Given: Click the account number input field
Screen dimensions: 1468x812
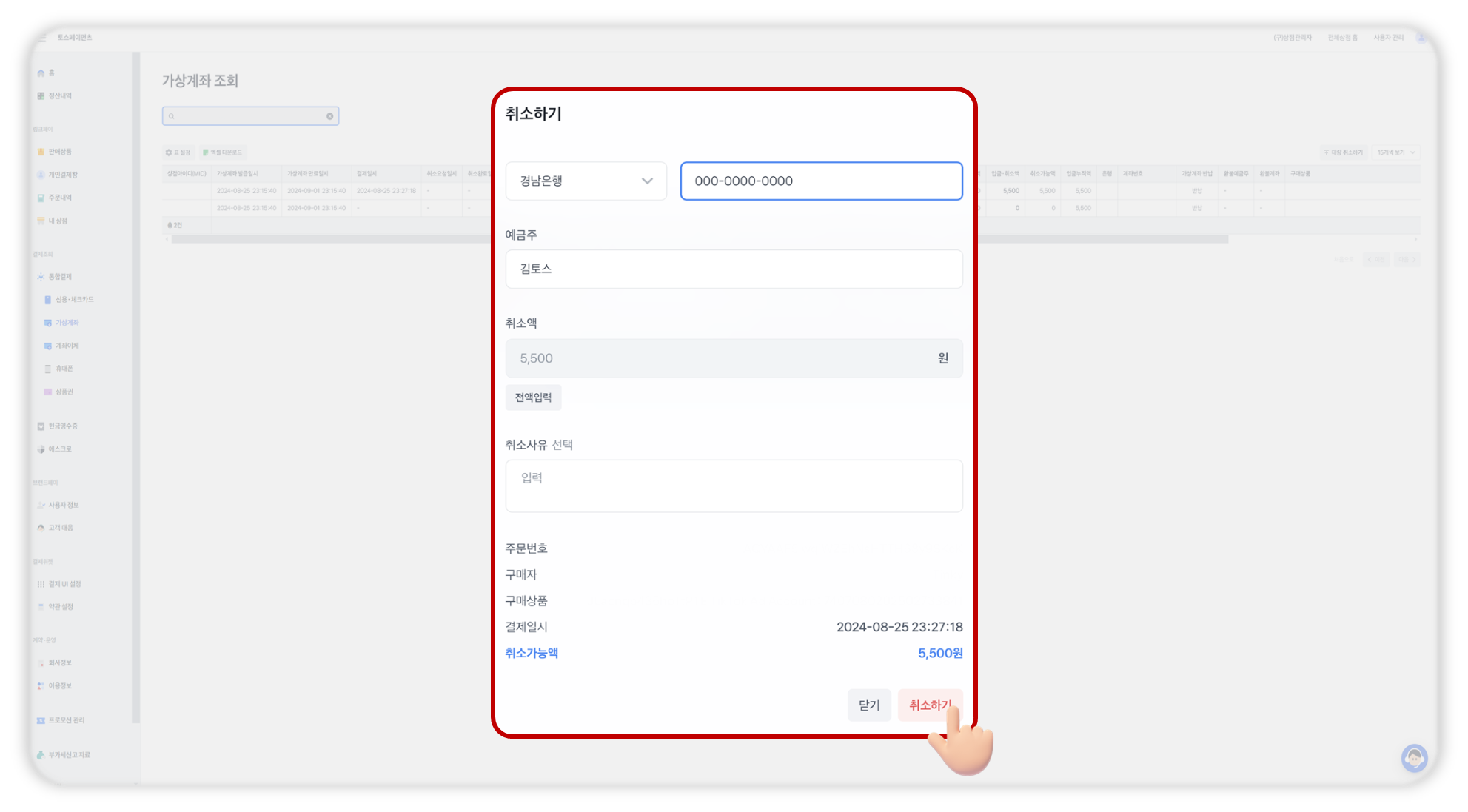Looking at the screenshot, I should tap(821, 181).
